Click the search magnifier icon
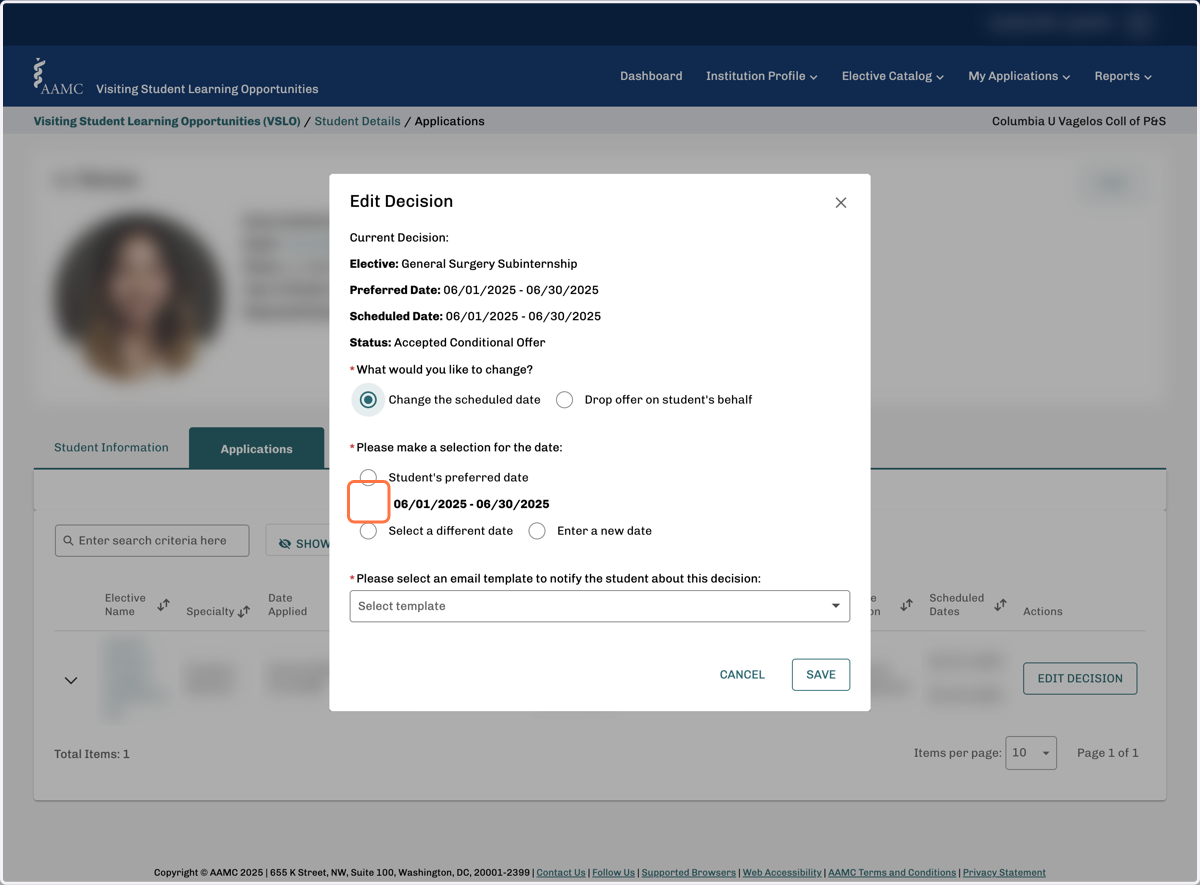The width and height of the screenshot is (1200, 885). point(68,541)
